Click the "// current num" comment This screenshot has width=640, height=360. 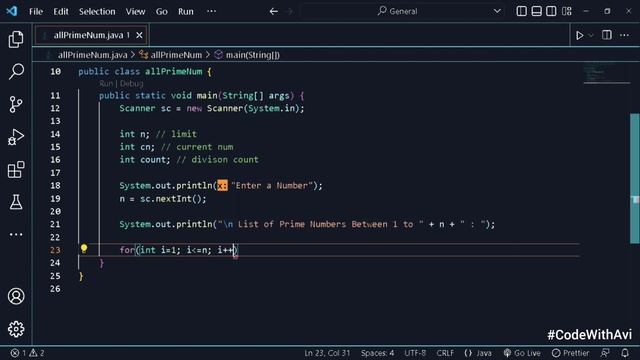point(197,147)
